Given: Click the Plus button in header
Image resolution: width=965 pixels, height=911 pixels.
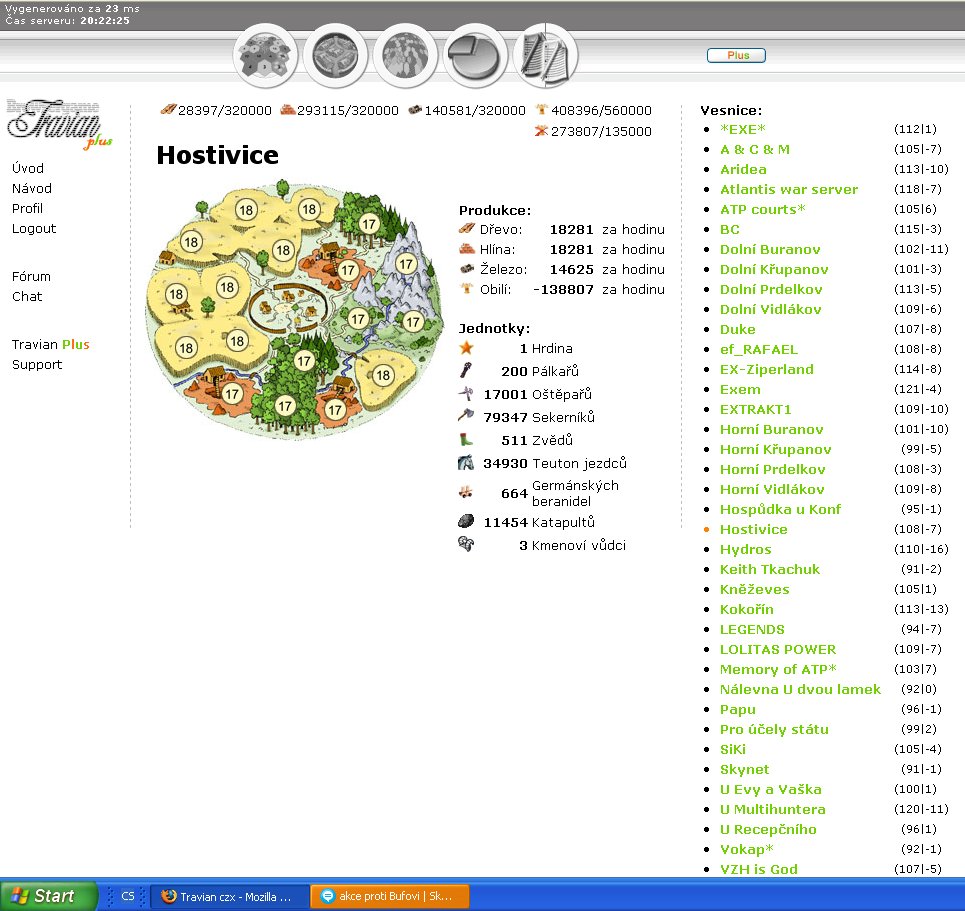Looking at the screenshot, I should point(736,55).
